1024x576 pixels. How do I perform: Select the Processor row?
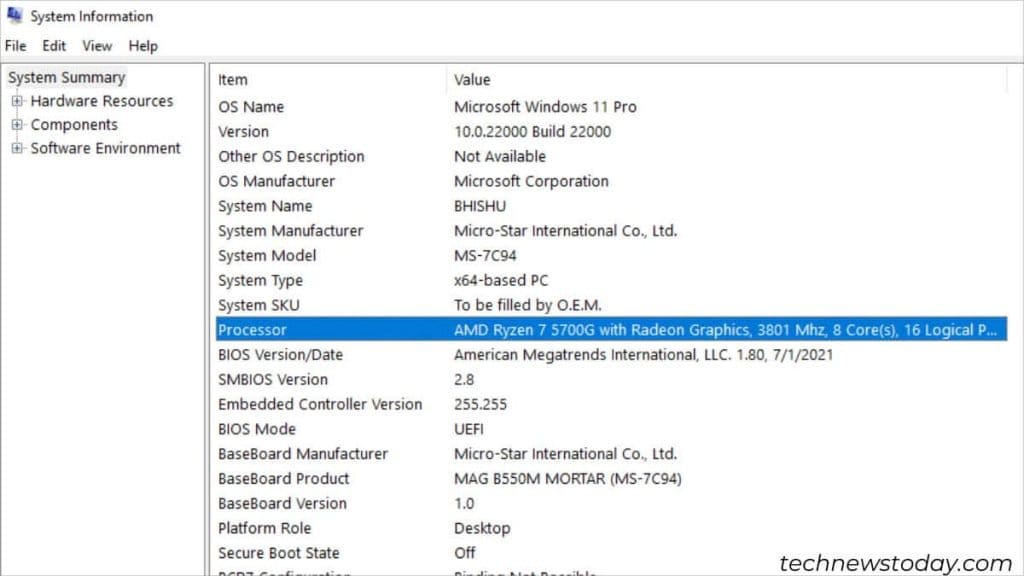pyautogui.click(x=400, y=329)
